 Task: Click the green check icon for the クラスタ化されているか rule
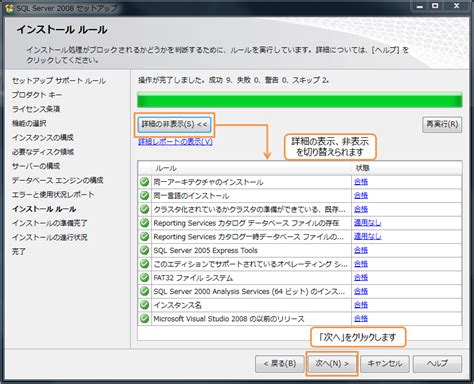pos(144,209)
